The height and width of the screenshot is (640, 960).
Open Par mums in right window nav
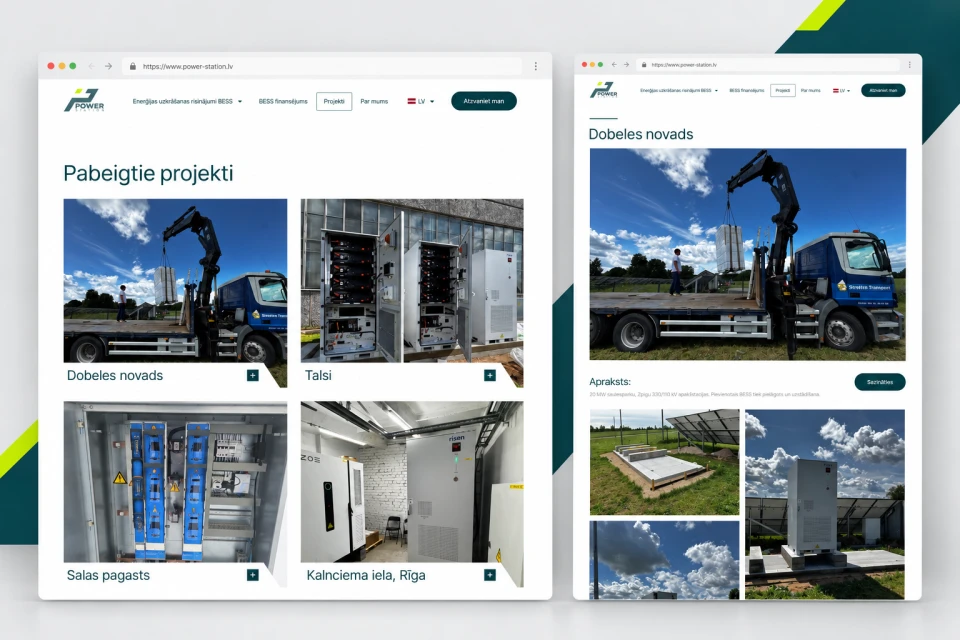pos(811,91)
